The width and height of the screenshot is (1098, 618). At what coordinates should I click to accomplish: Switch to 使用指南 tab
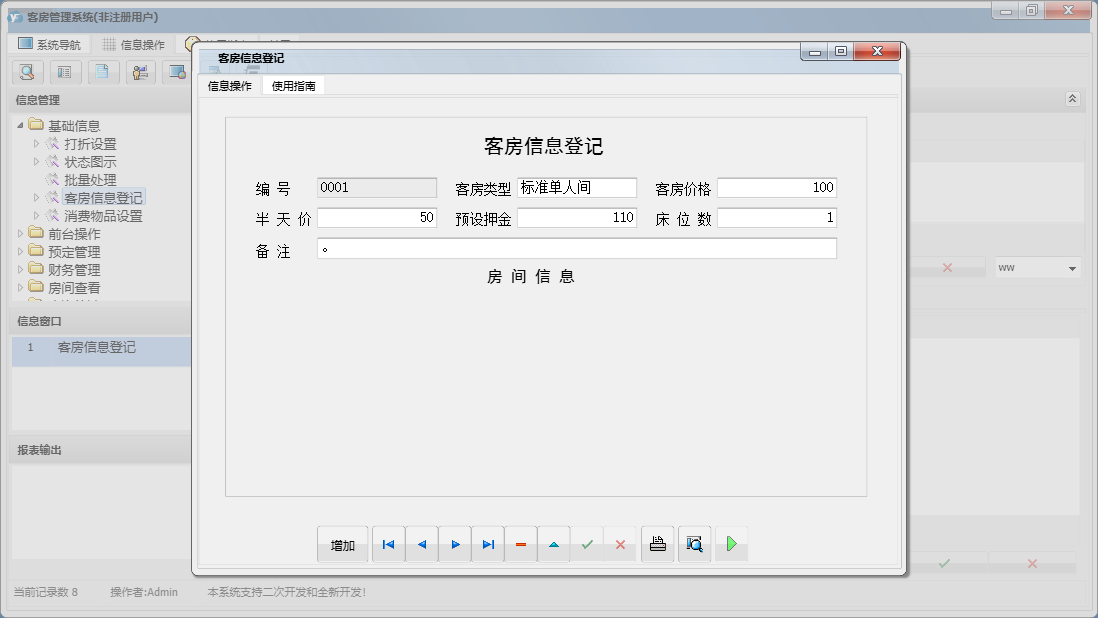point(293,86)
